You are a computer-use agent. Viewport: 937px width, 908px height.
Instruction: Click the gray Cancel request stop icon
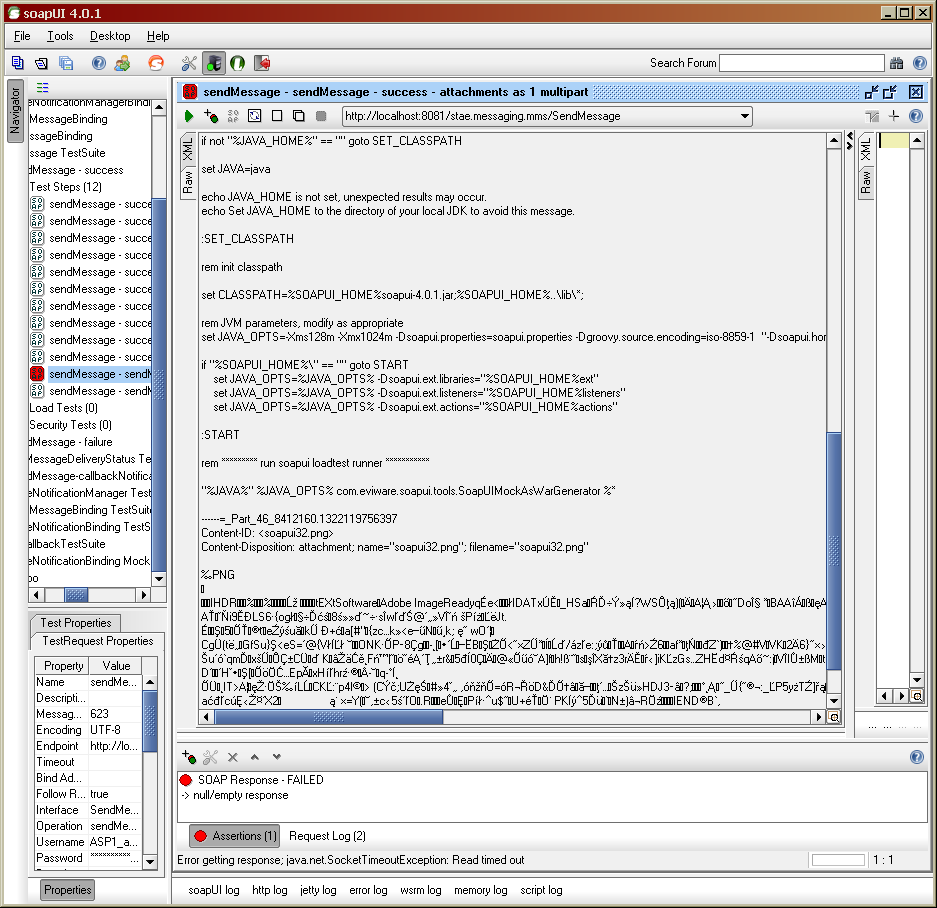coord(321,117)
